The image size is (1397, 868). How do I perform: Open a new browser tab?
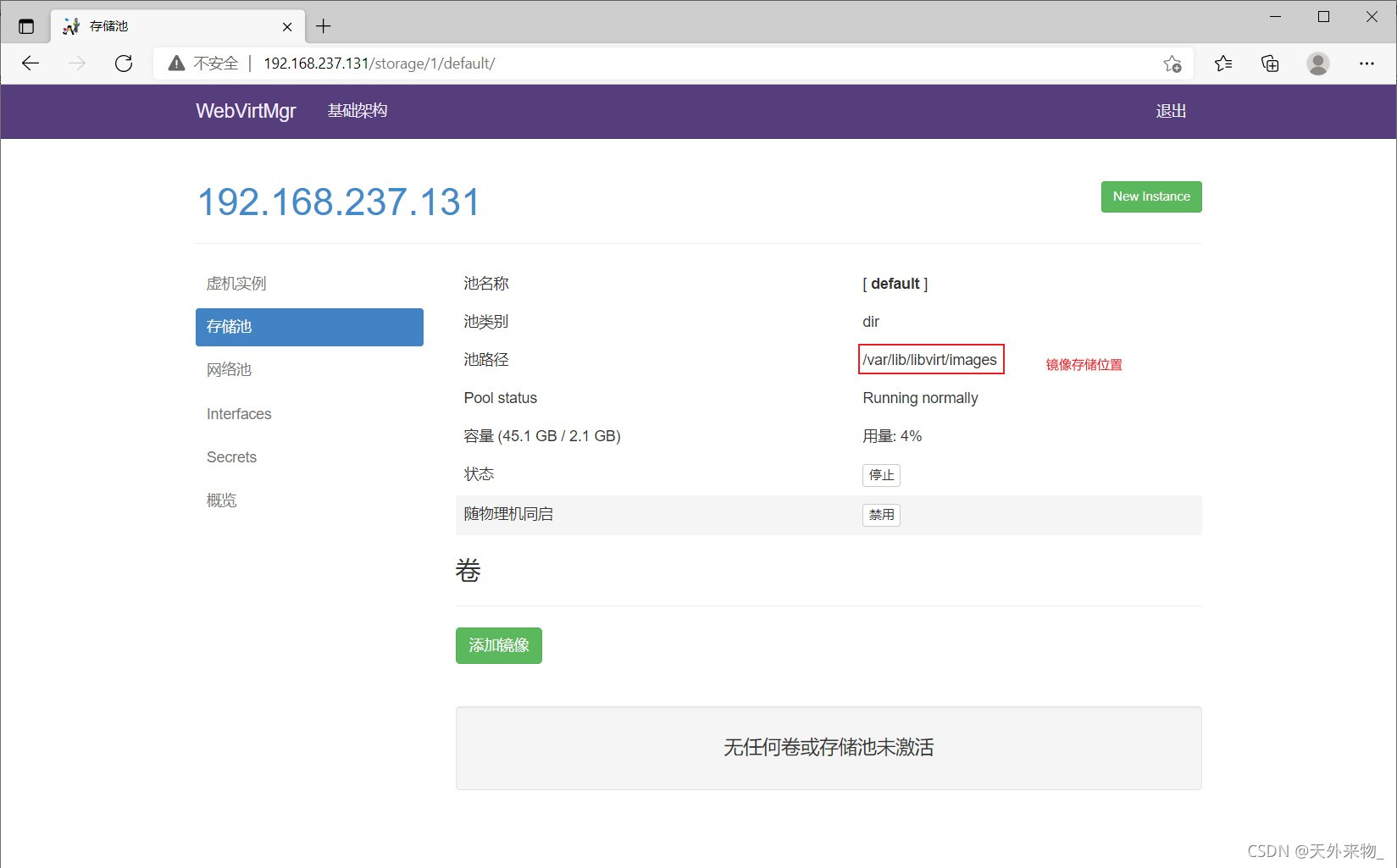click(323, 26)
